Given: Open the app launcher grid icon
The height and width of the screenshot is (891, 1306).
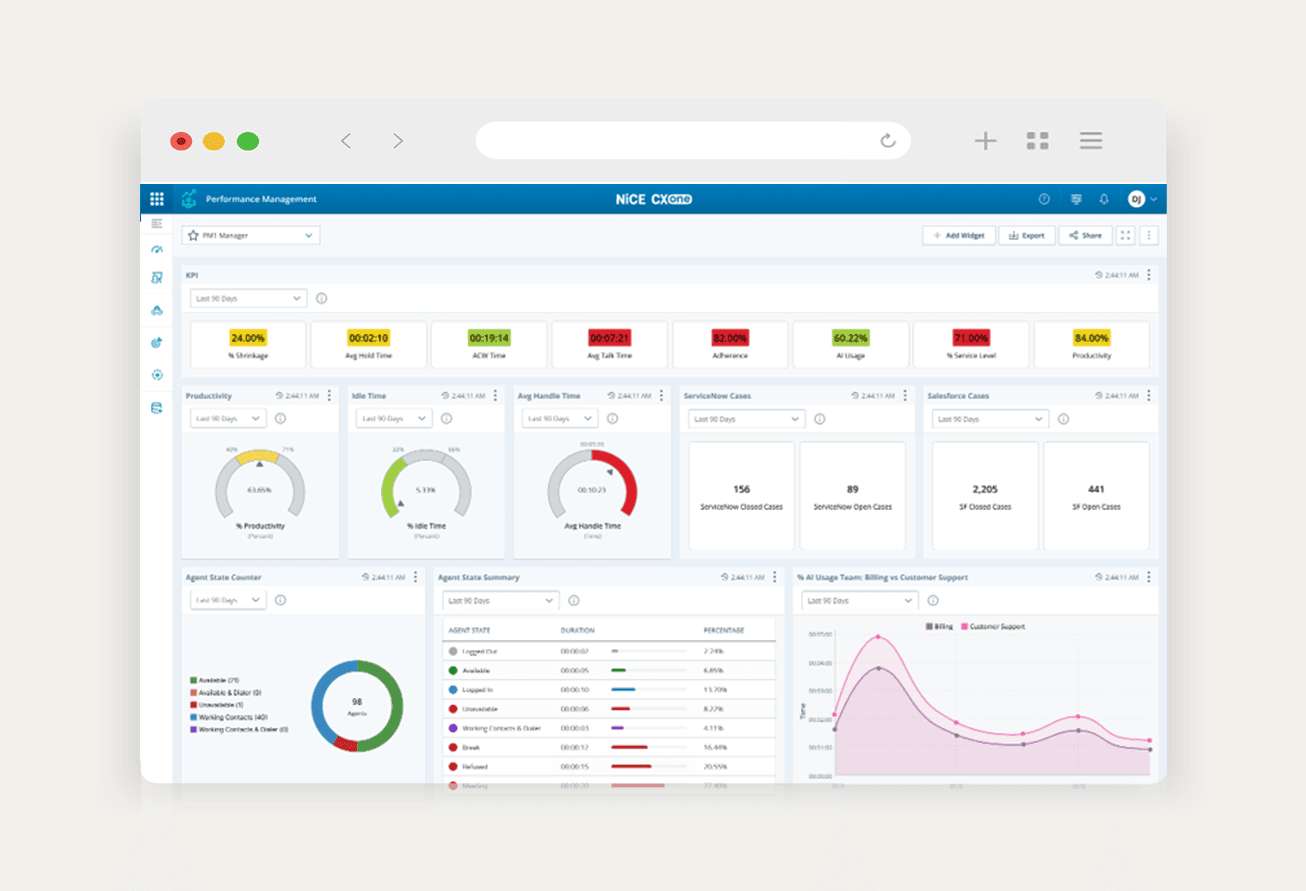Looking at the screenshot, I should (x=157, y=199).
